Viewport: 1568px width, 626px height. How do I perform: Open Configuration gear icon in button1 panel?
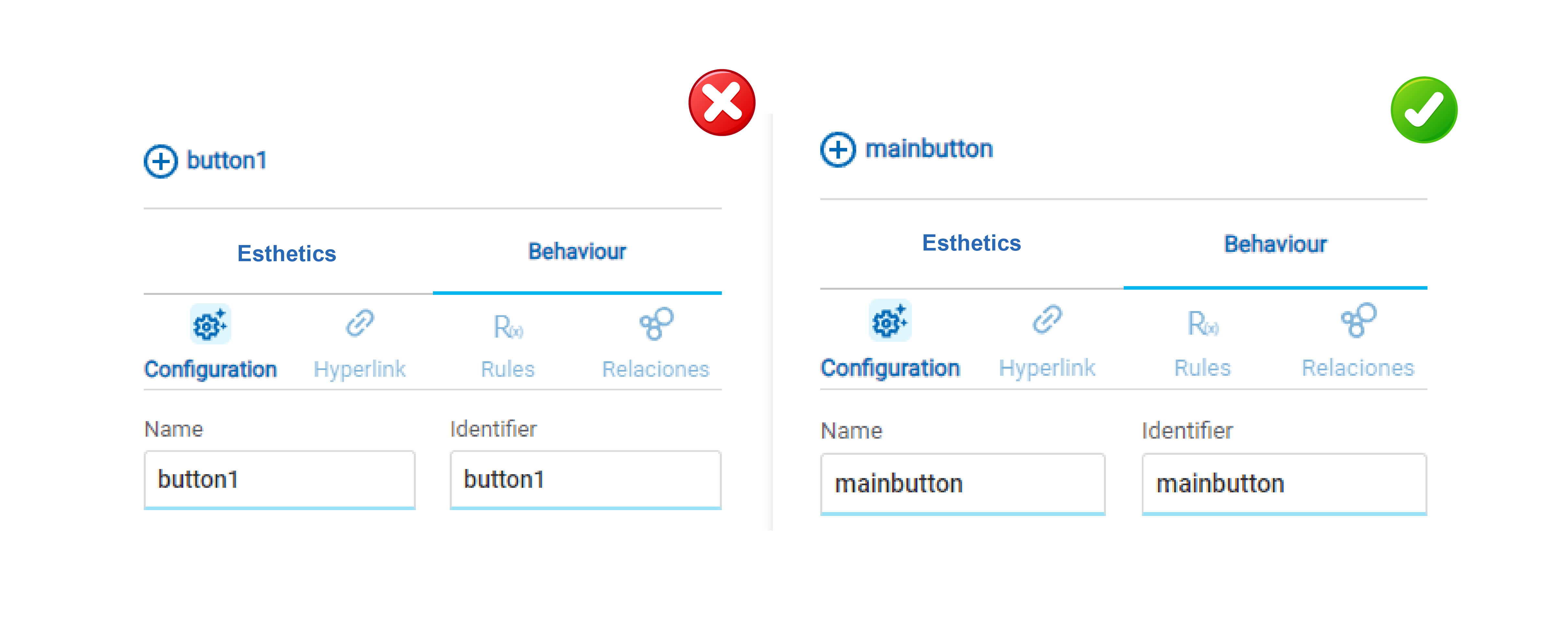(x=210, y=324)
